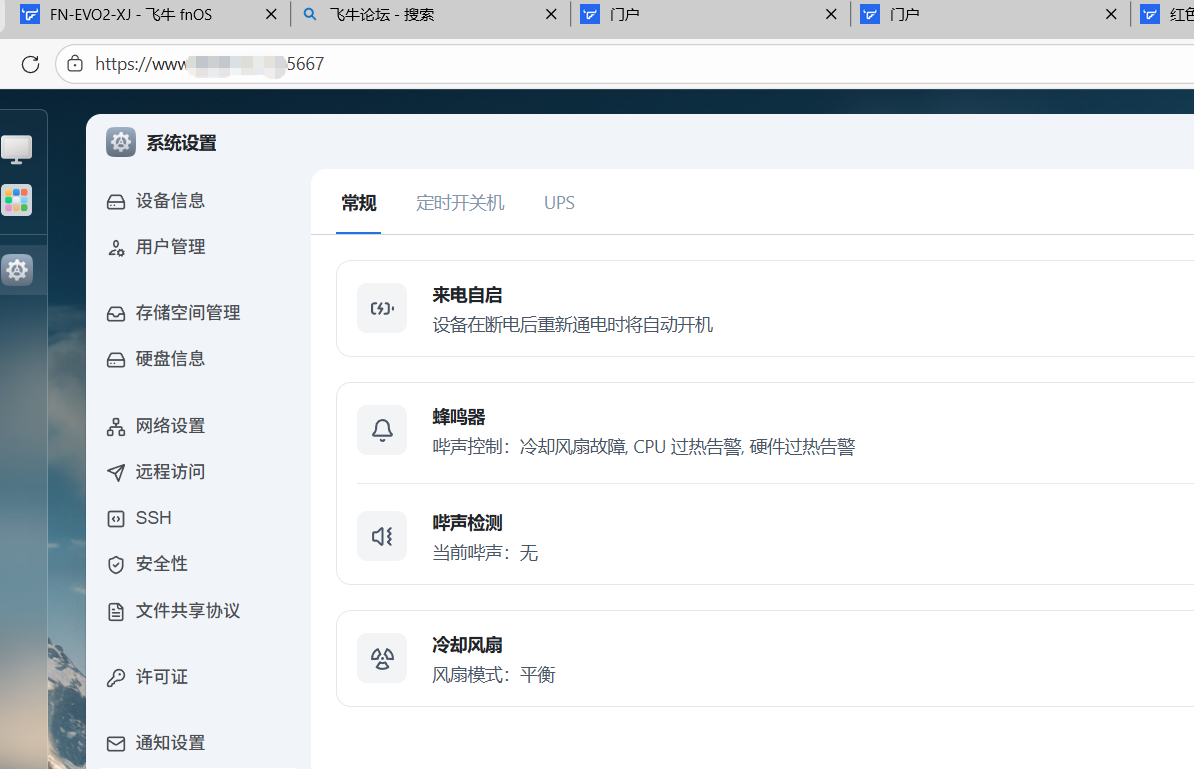Viewport: 1194px width, 769px height.
Task: Open 用户管理 from the sidebar
Action: pyautogui.click(x=168, y=246)
